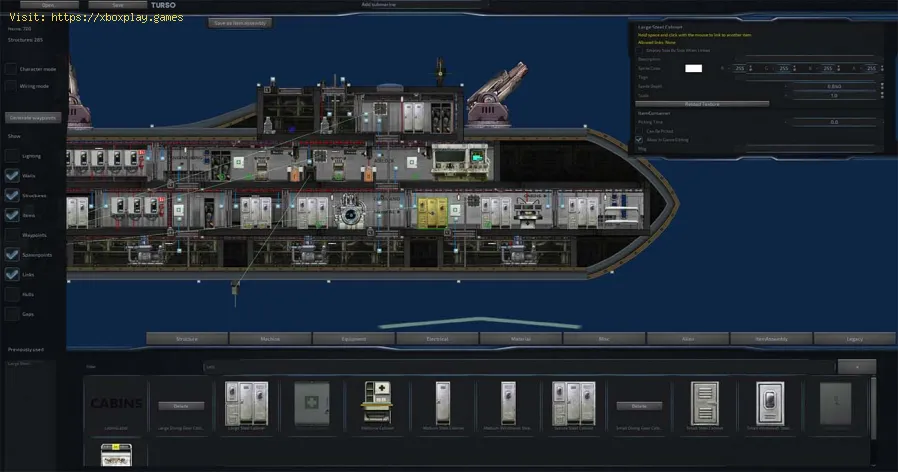Image resolution: width=898 pixels, height=472 pixels.
Task: Select the yellow secure cabinet in the submarine
Action: (432, 213)
